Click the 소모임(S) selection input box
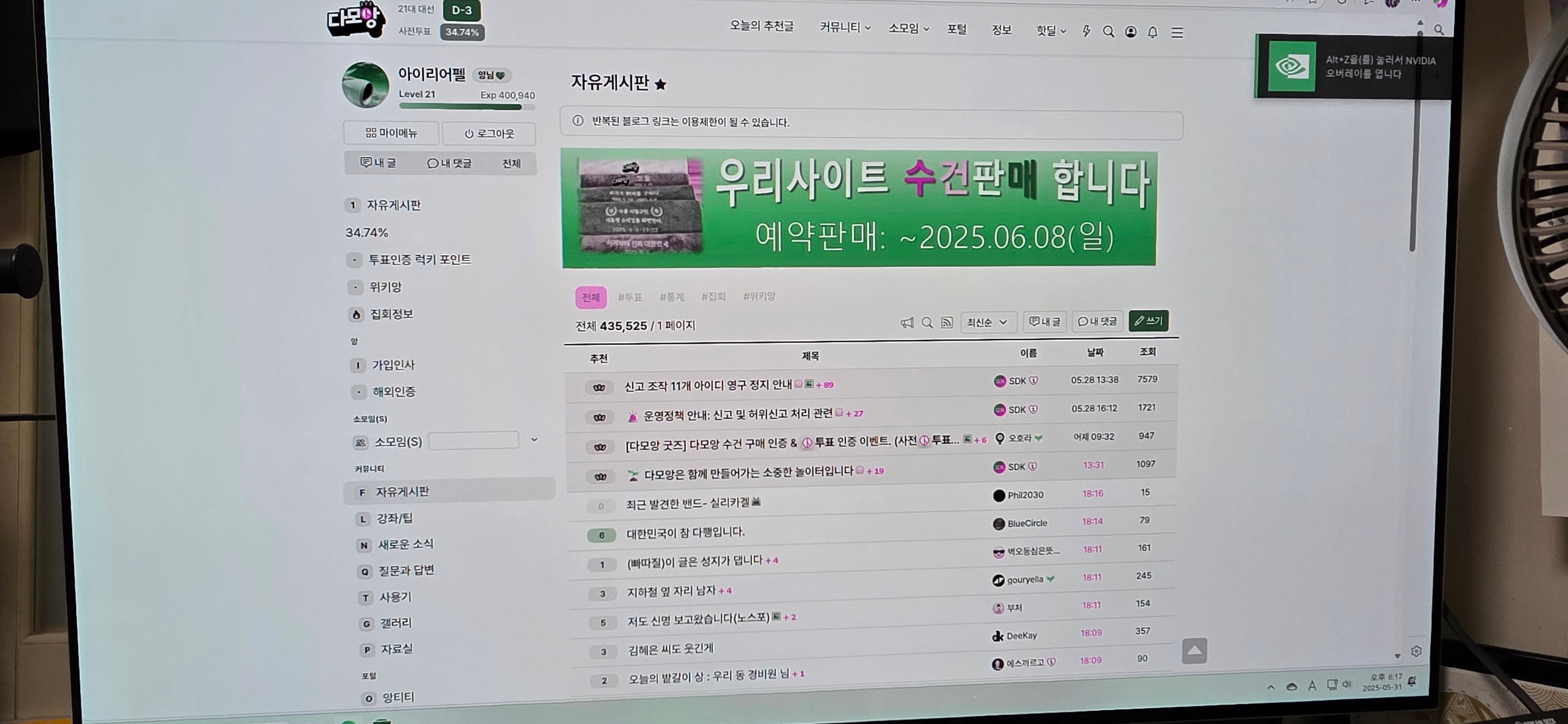The image size is (1568, 724). [474, 440]
